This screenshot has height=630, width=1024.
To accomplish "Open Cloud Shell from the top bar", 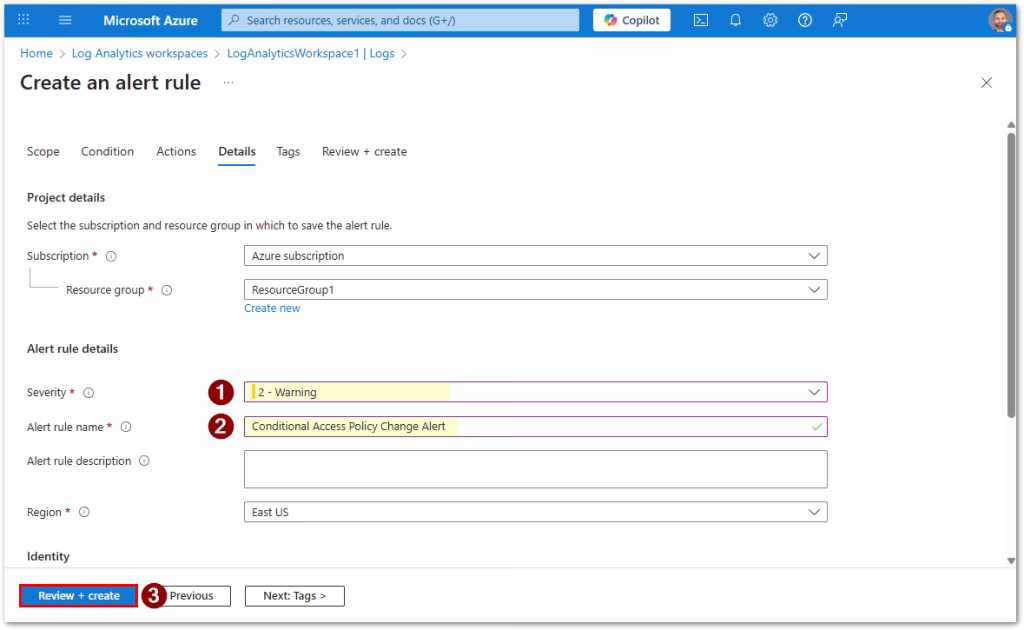I will click(701, 20).
